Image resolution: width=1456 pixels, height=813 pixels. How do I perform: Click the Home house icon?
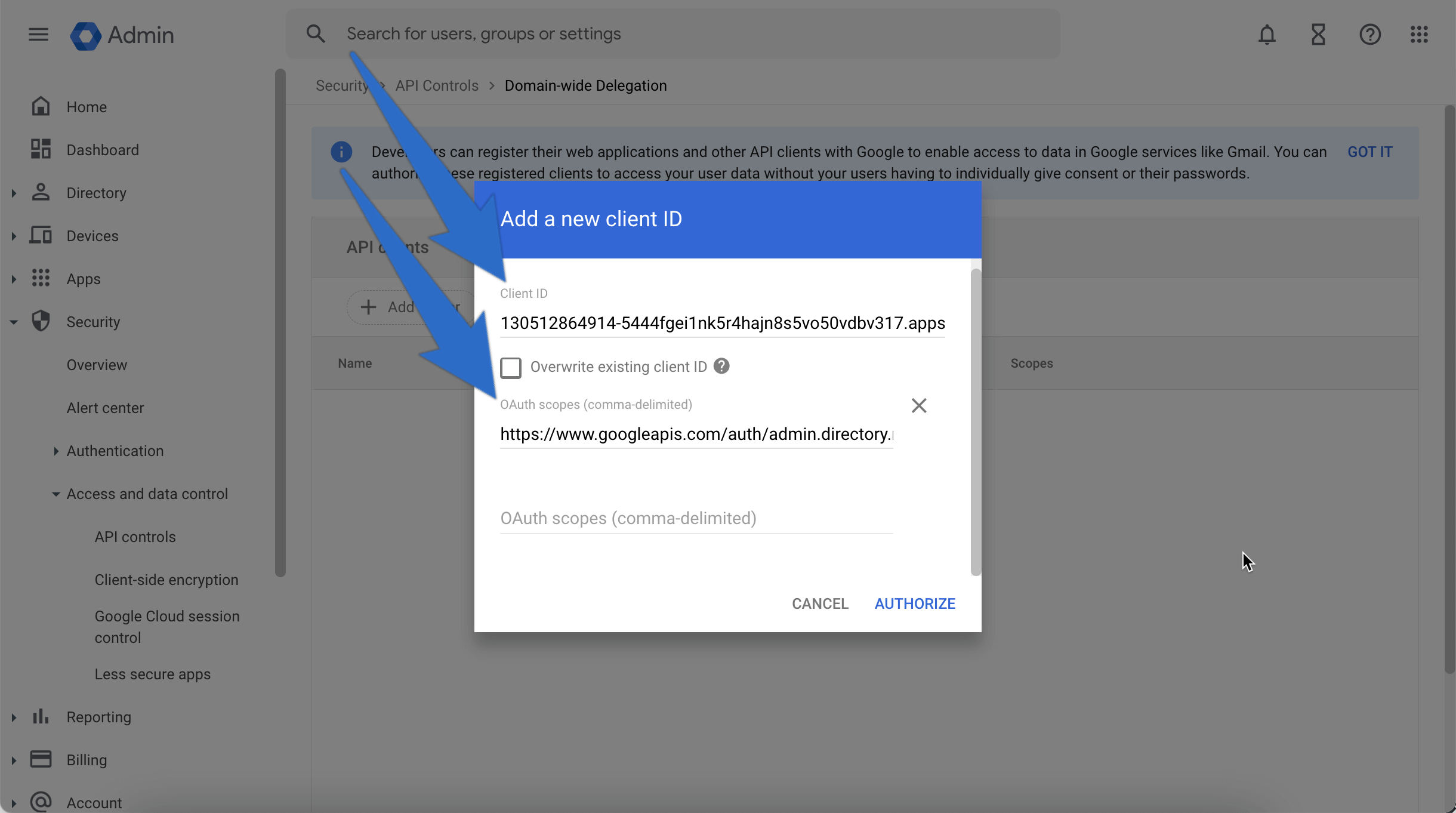pyautogui.click(x=41, y=106)
